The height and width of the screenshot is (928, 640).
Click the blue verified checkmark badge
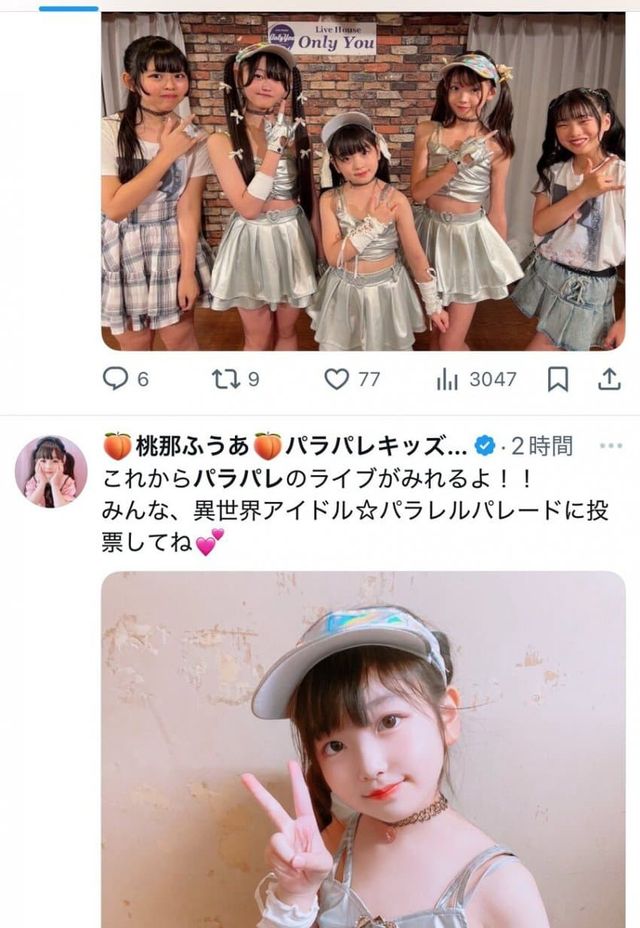pos(485,446)
